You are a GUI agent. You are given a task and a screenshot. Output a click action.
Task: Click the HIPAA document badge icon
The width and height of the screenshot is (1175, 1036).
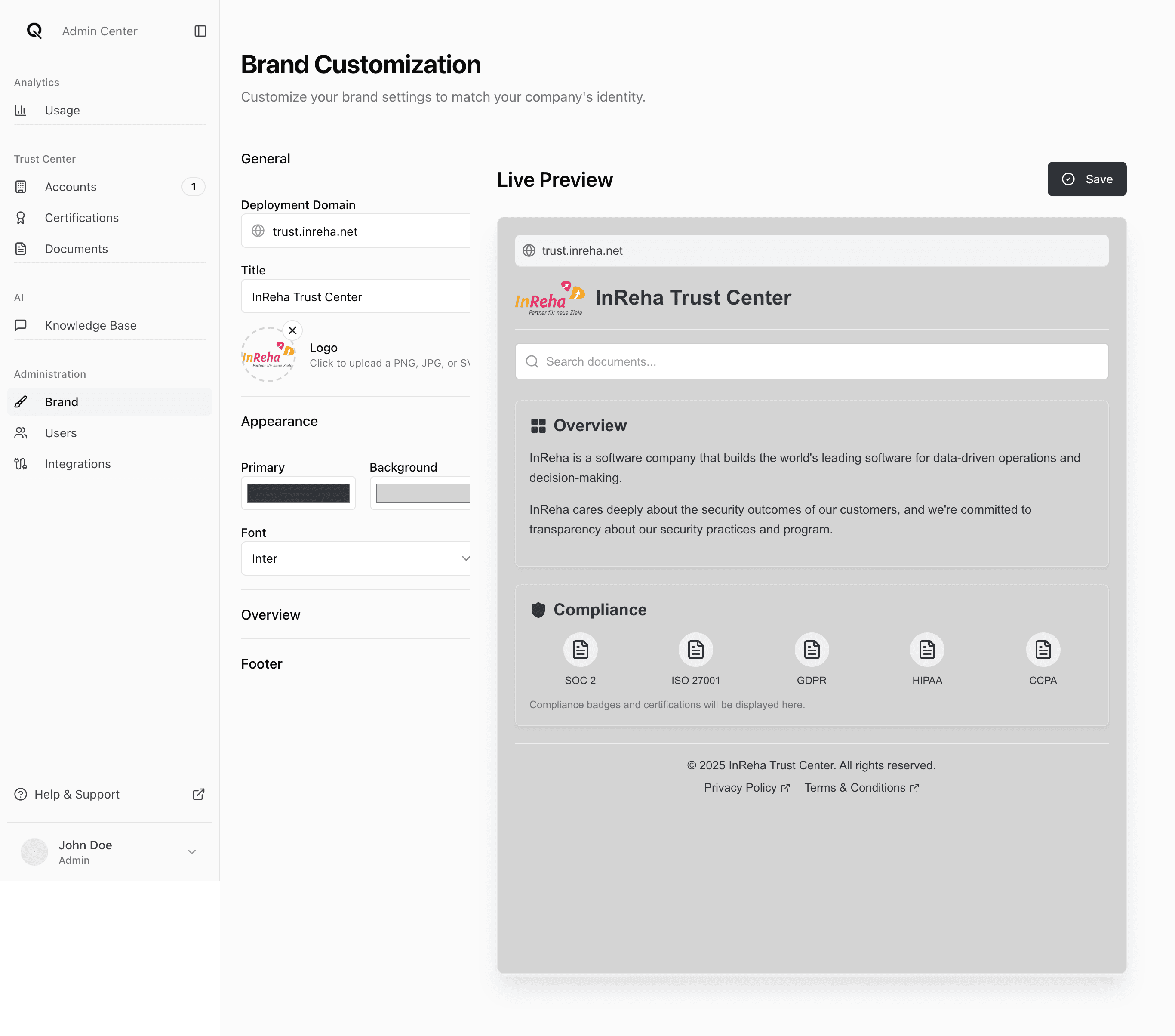[927, 650]
